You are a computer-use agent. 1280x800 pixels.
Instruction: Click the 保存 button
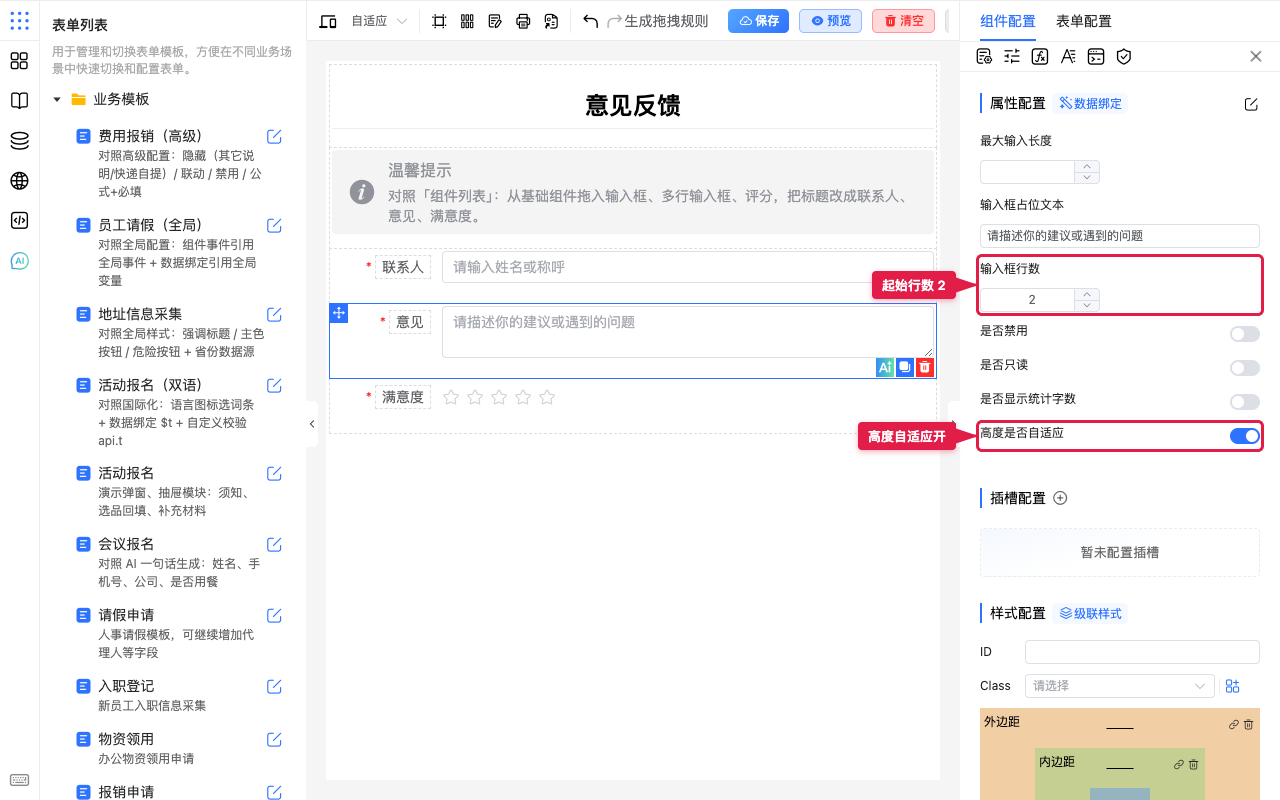(758, 21)
